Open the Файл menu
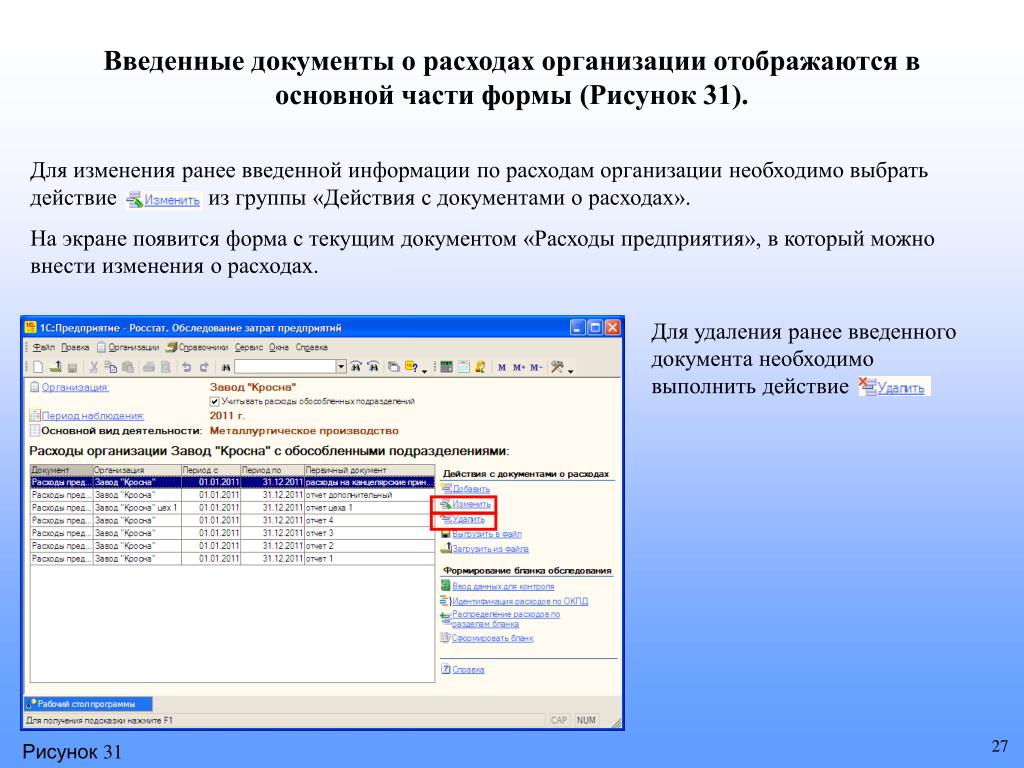This screenshot has height=768, width=1024. 44,347
